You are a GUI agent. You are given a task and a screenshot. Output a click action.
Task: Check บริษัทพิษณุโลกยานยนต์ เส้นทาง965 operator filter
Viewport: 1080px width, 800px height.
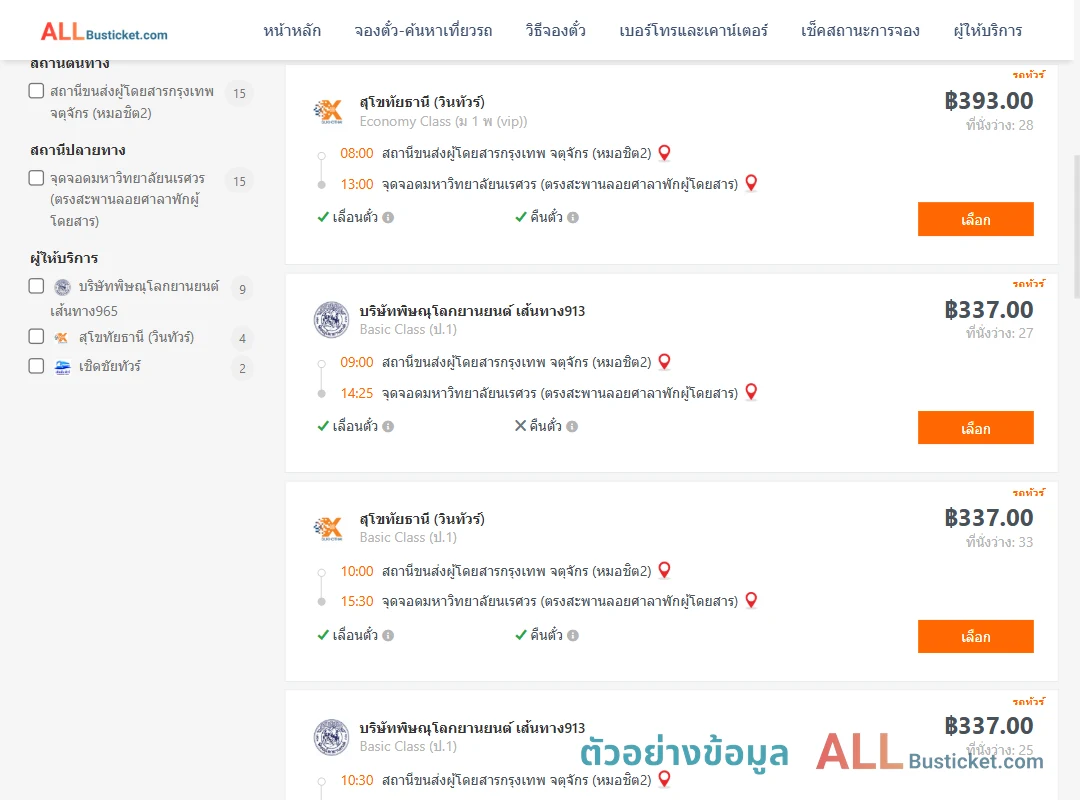[x=37, y=286]
